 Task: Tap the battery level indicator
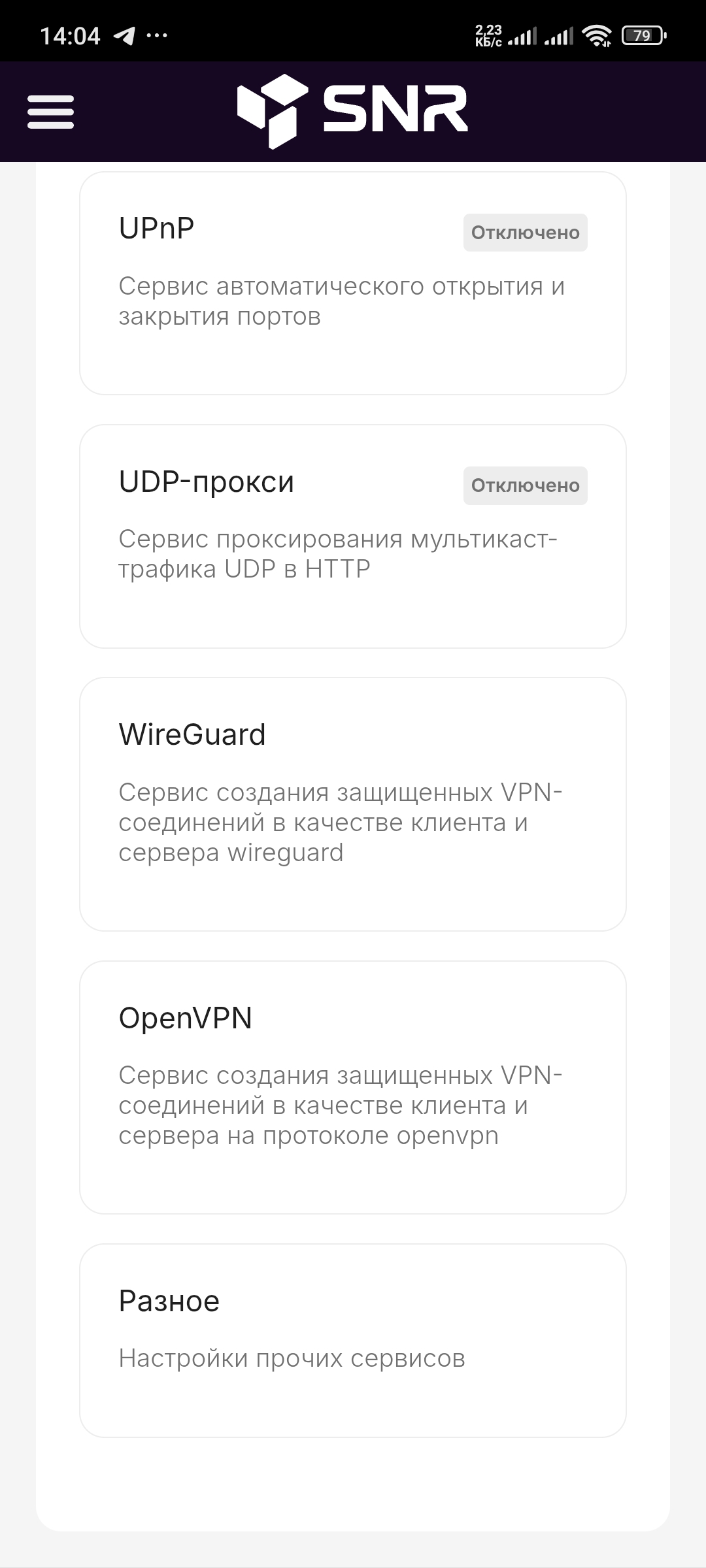[644, 35]
